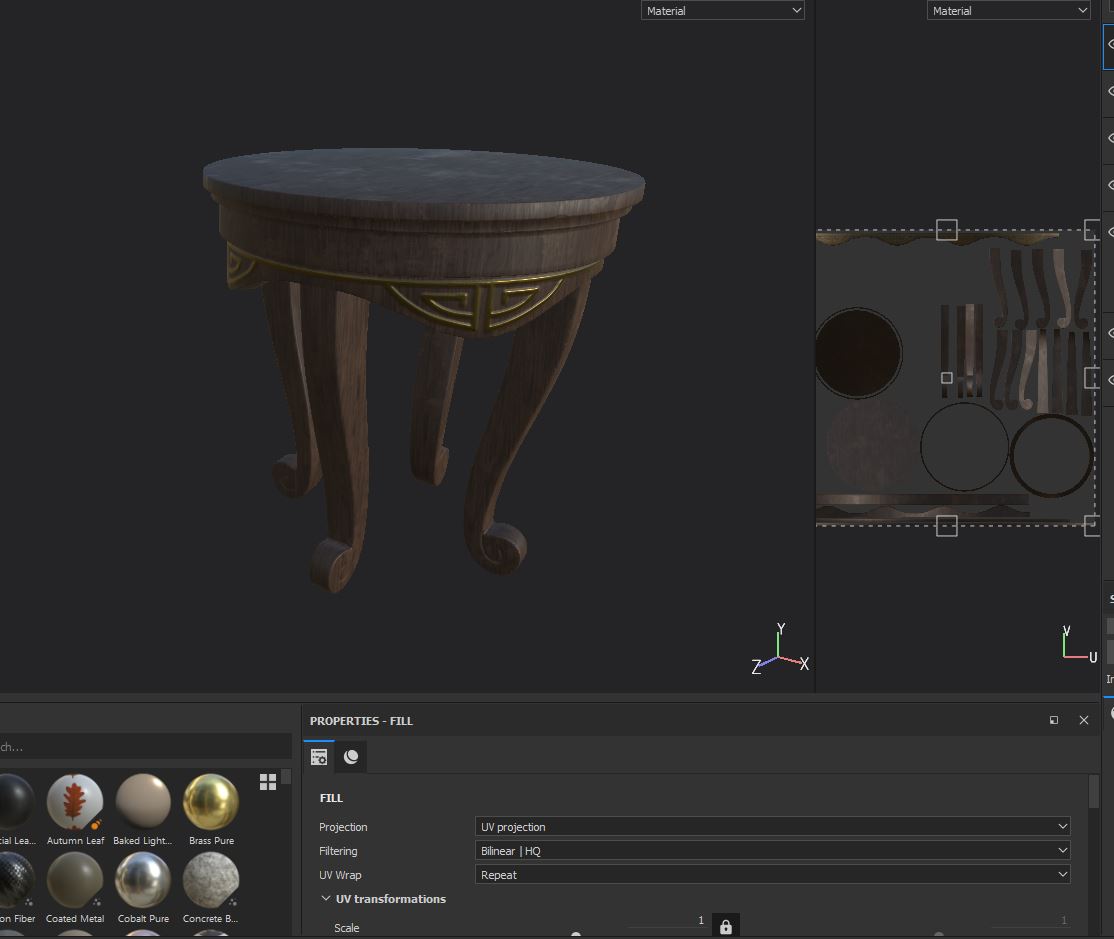The width and height of the screenshot is (1114, 939).
Task: Click the top-center UV transform handle
Action: (x=946, y=230)
